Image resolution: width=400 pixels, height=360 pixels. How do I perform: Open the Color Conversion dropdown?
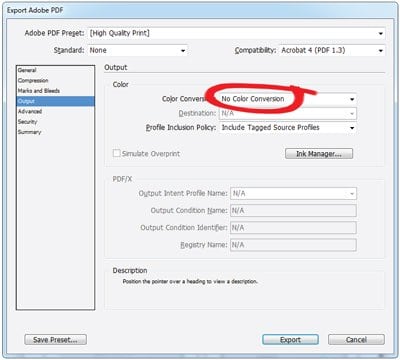point(288,99)
